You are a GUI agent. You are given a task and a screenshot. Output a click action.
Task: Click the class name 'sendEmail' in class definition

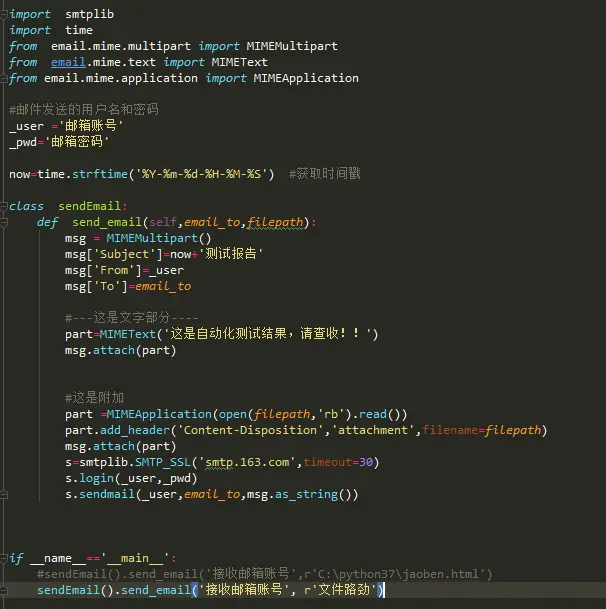[90, 206]
